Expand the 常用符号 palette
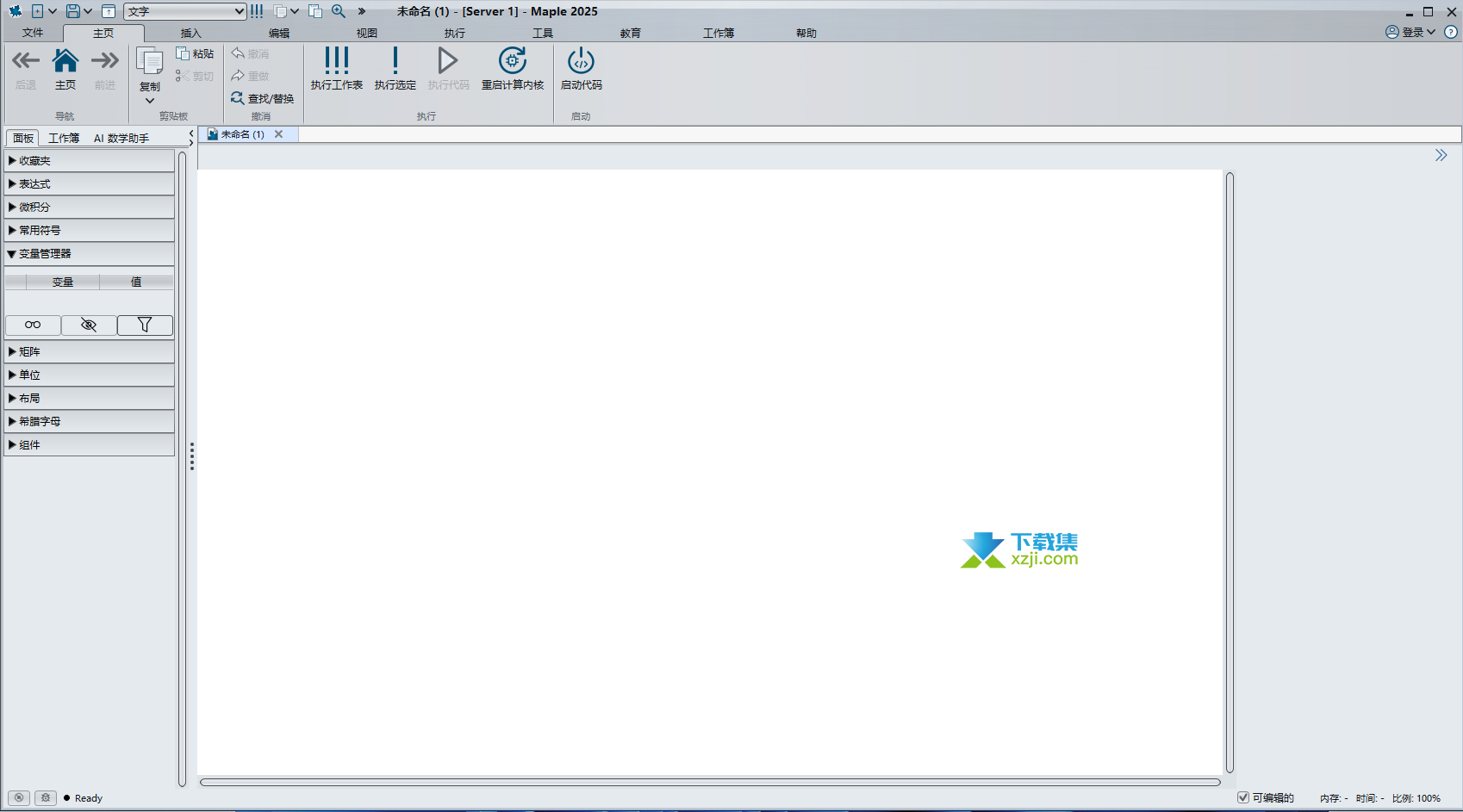 coord(90,230)
